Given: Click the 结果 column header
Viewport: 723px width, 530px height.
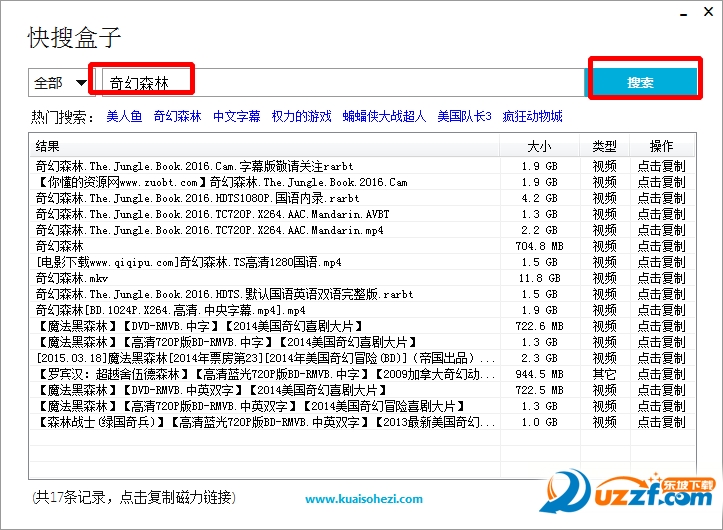Looking at the screenshot, I should click(264, 146).
